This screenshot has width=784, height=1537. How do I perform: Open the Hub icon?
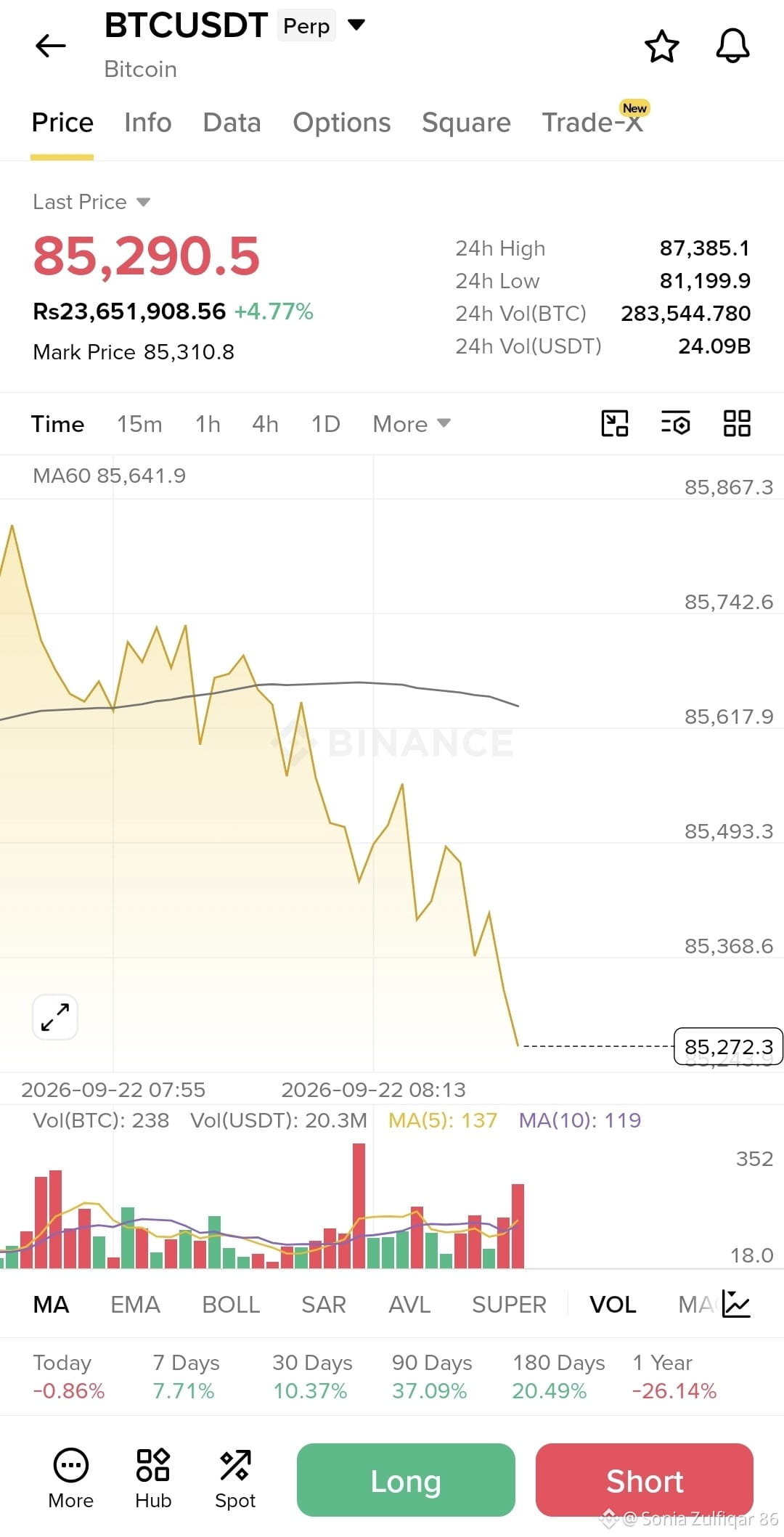[153, 1479]
